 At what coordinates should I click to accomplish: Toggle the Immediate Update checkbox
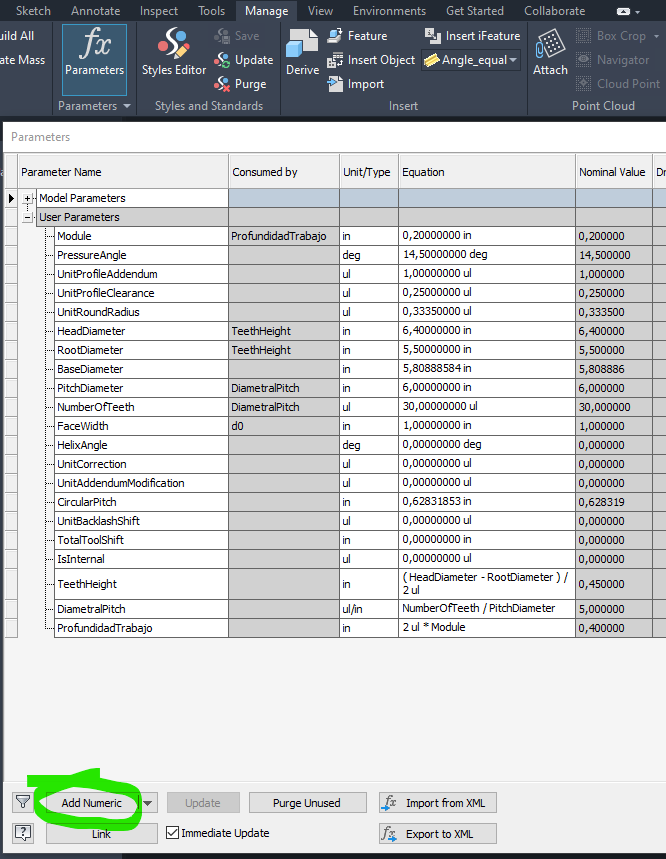[x=173, y=833]
